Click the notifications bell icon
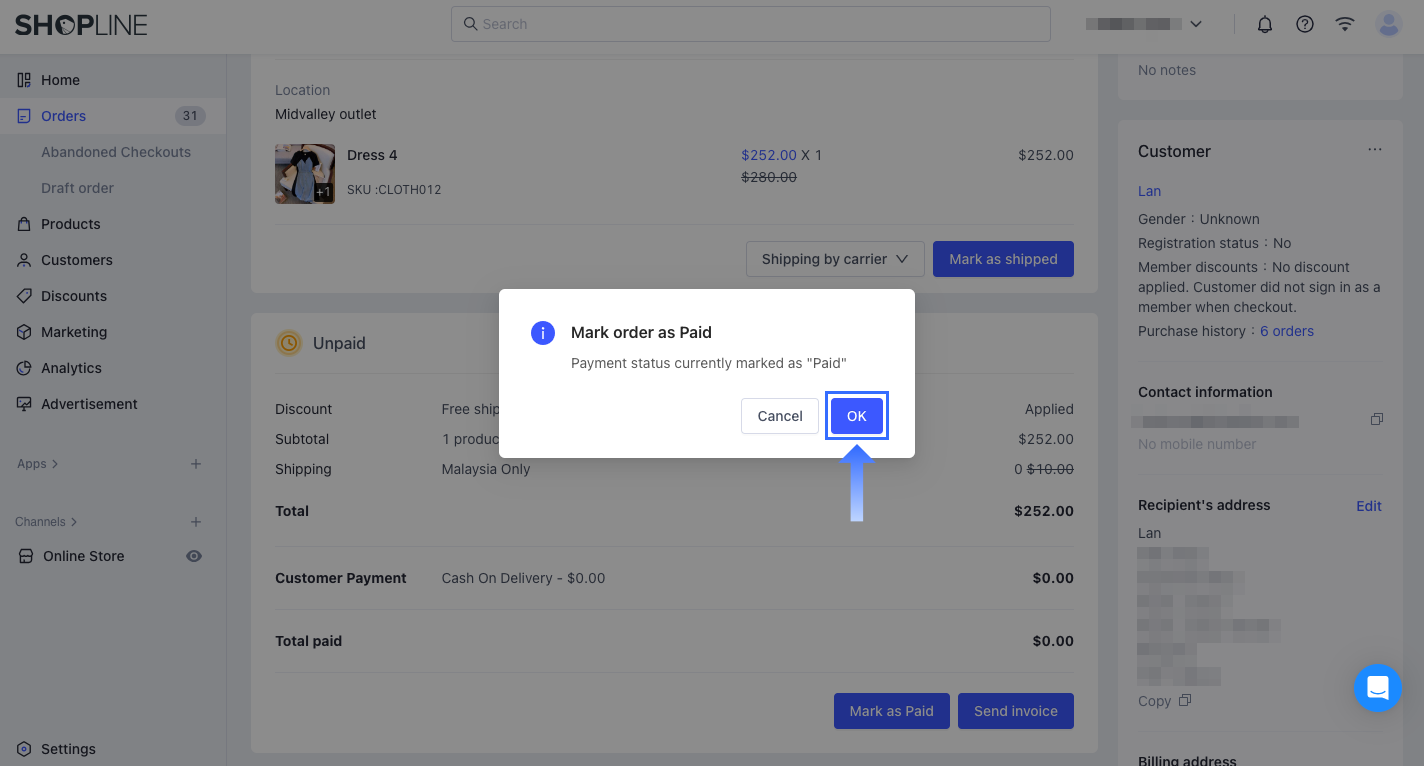The image size is (1424, 766). tap(1265, 24)
